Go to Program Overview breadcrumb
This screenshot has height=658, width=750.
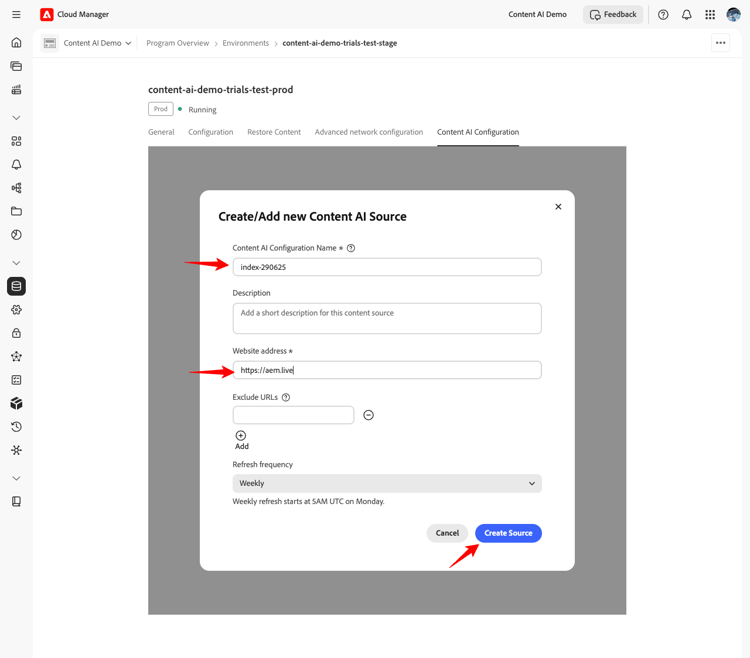(x=177, y=43)
